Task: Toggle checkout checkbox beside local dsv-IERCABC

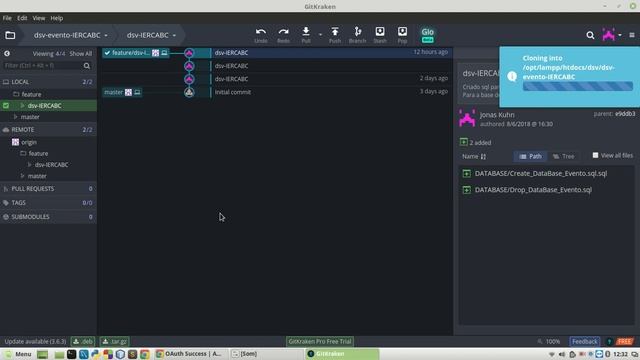Action: (x=6, y=106)
